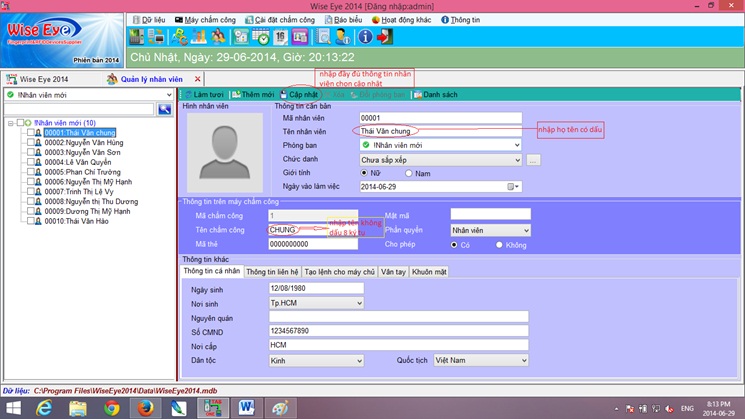The height and width of the screenshot is (419, 745).
Task: Open File Explorer from taskbar
Action: [78, 408]
